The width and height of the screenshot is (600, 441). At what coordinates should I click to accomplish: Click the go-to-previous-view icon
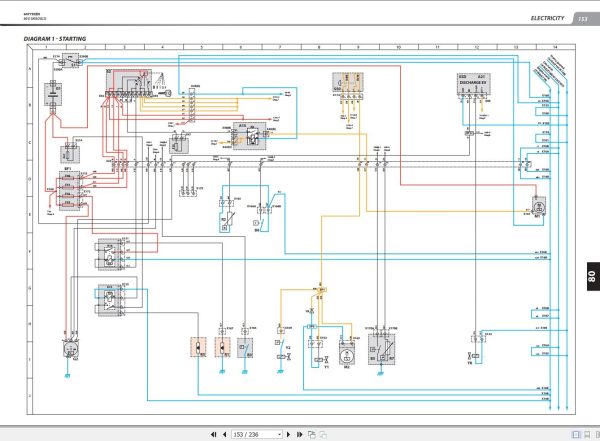coord(312,434)
